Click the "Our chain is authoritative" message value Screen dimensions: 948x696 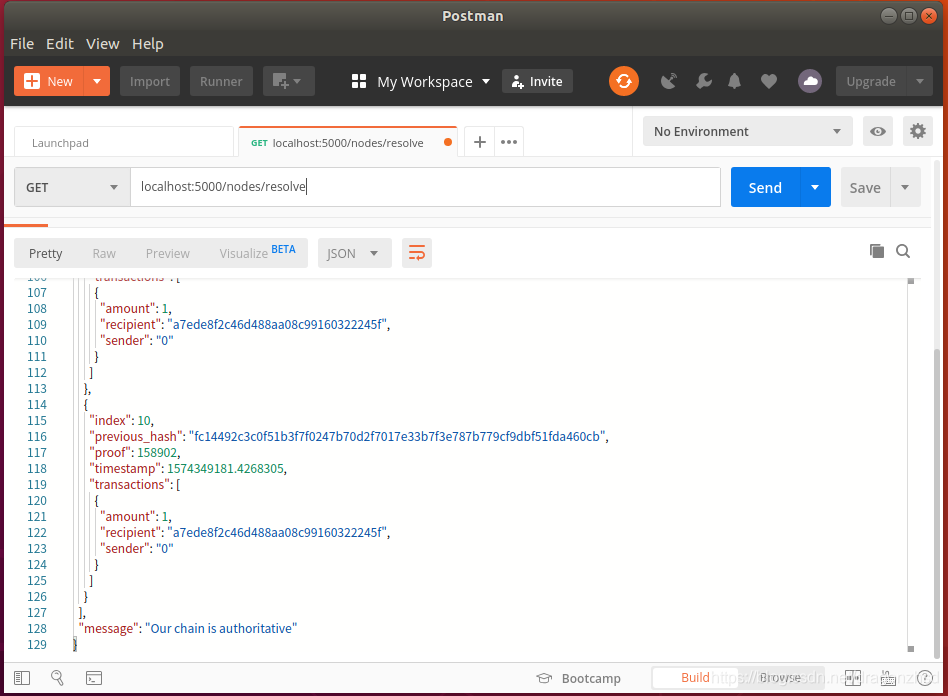click(221, 628)
